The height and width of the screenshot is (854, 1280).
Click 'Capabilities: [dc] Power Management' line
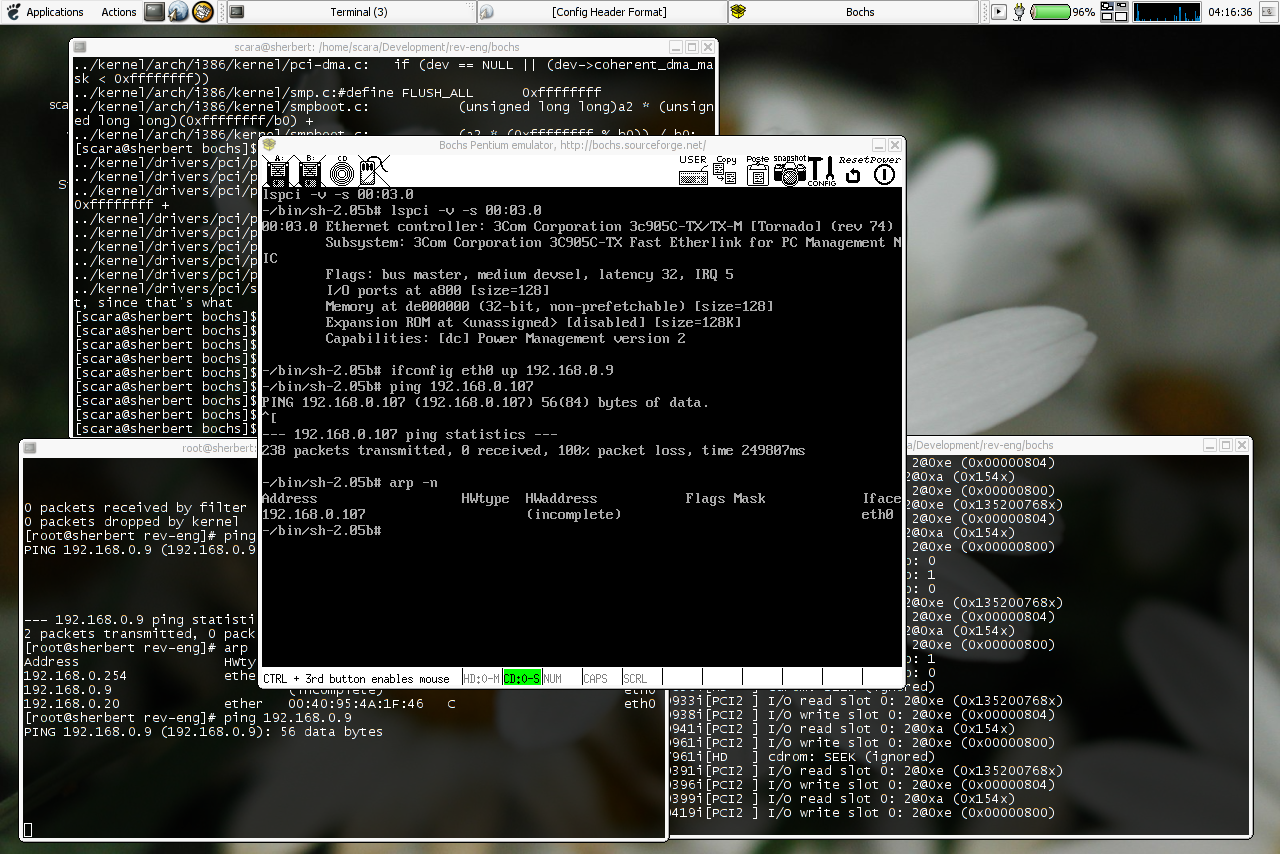(505, 338)
